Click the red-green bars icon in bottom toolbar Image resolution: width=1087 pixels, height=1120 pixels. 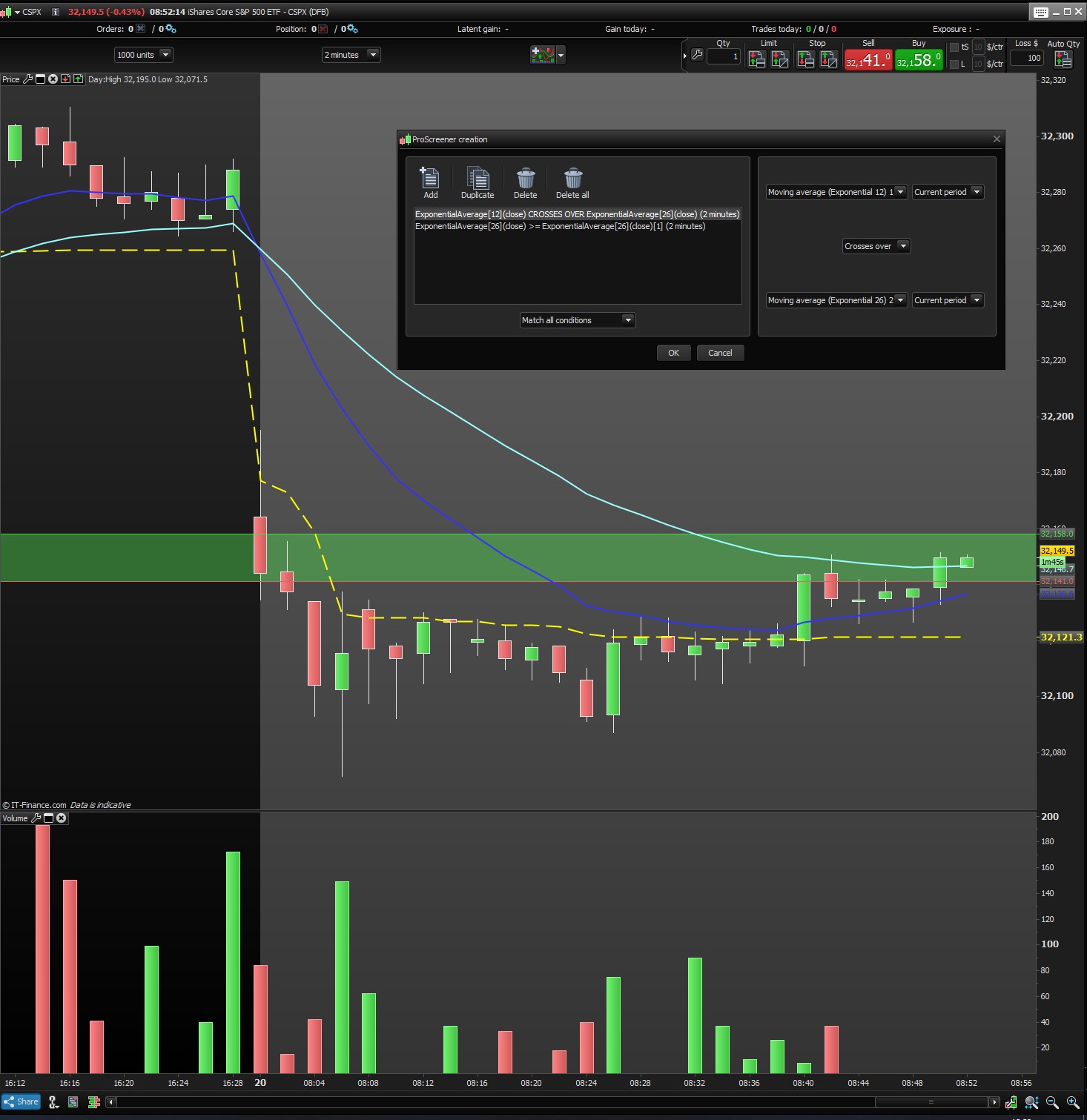point(93,1102)
